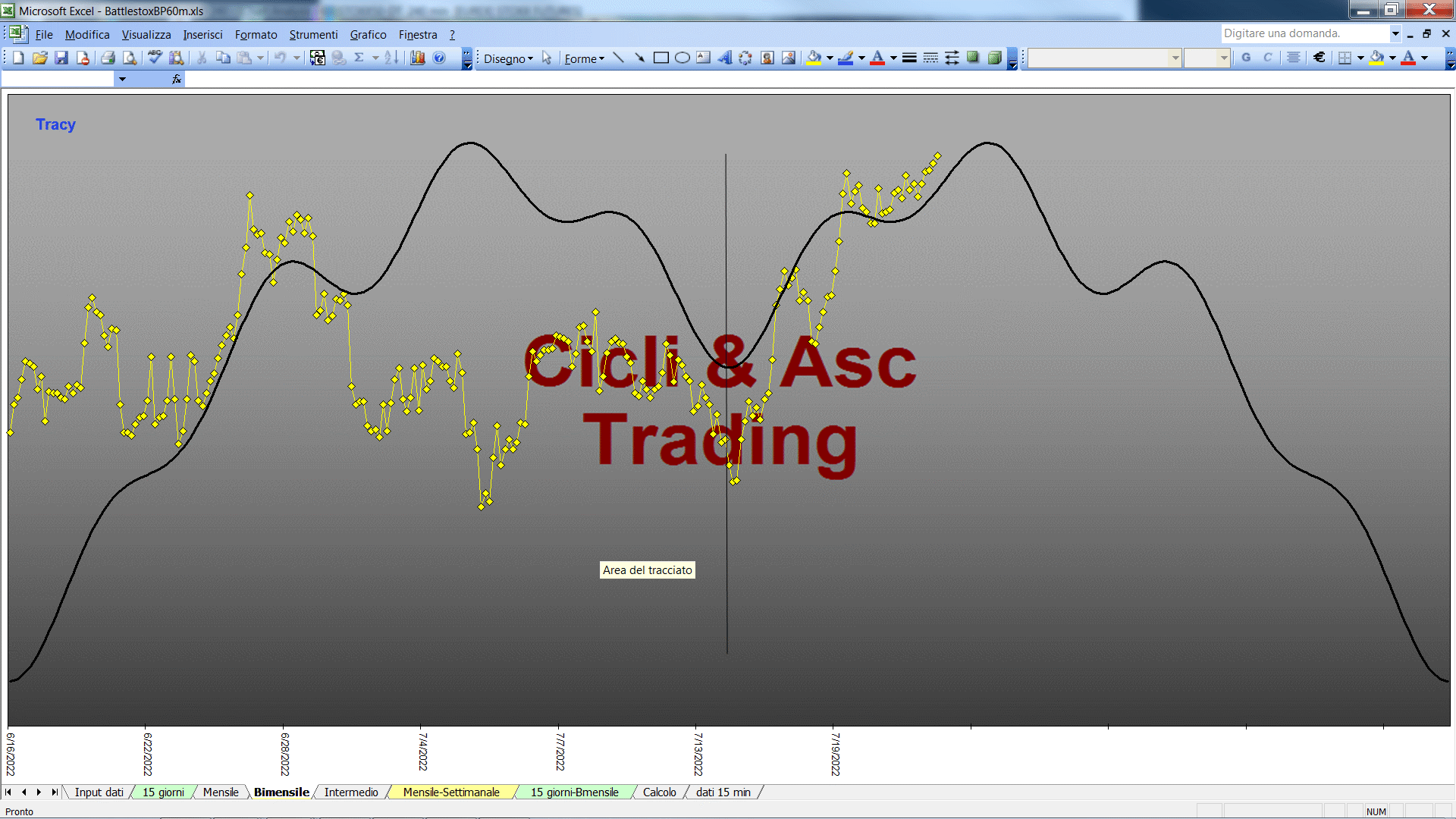Expand the AutoSum functions dropdown arrow

[x=375, y=58]
